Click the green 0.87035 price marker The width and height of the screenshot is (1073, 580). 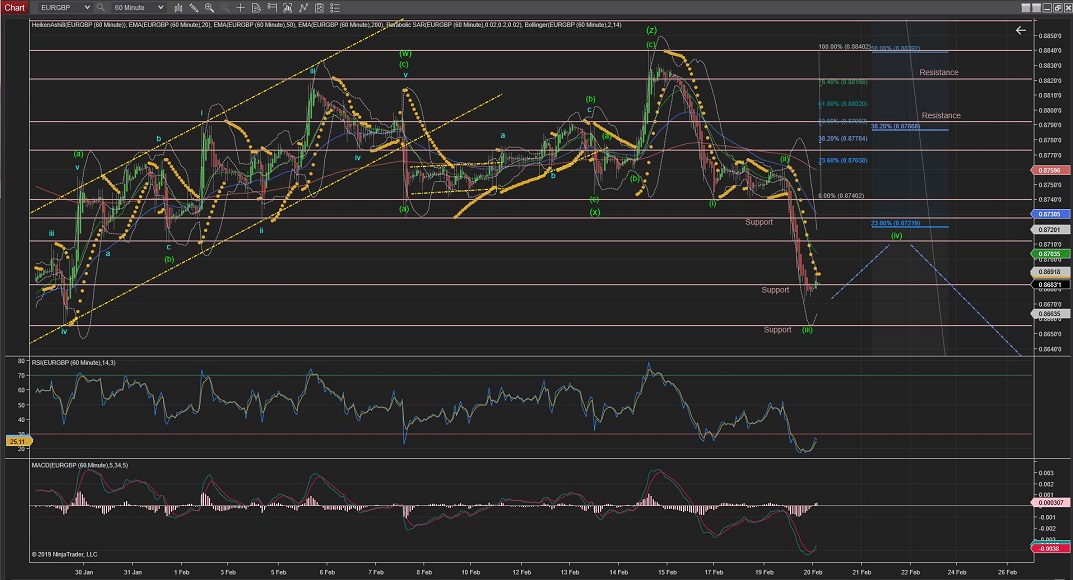1050,254
